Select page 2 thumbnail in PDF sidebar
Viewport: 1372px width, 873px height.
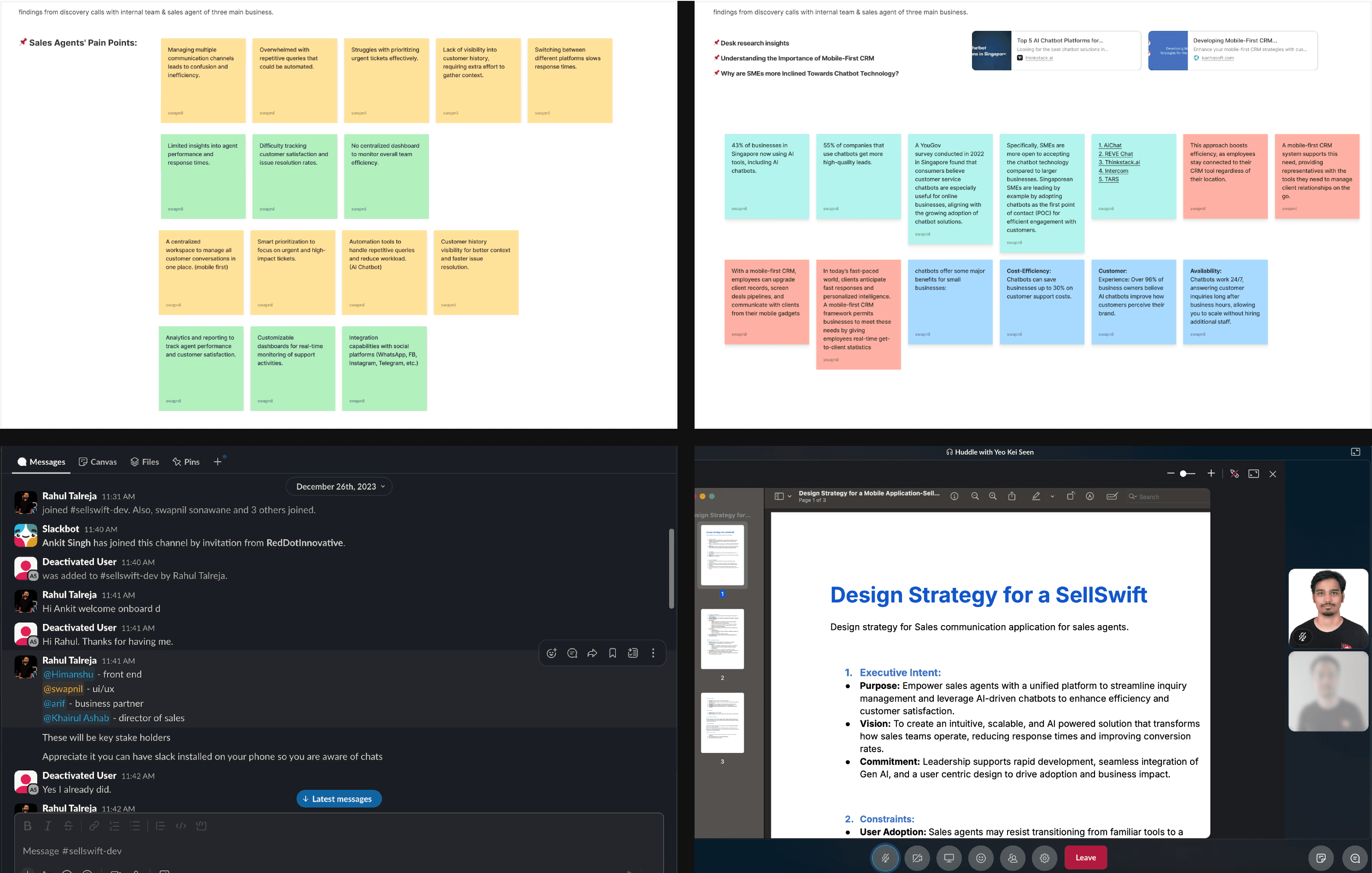coord(722,639)
